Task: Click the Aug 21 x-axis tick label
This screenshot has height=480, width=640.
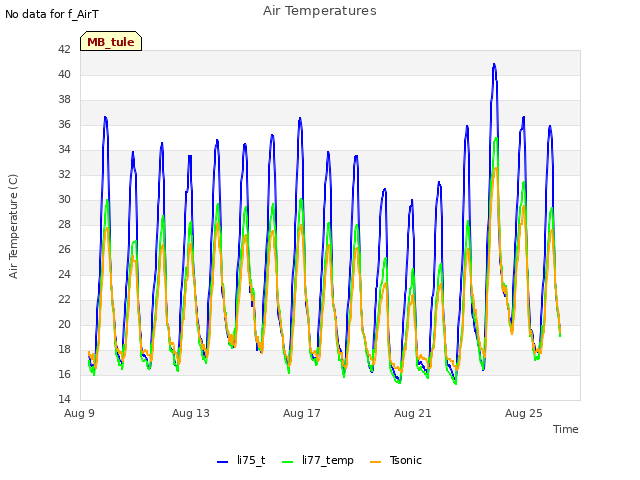Action: tap(413, 413)
